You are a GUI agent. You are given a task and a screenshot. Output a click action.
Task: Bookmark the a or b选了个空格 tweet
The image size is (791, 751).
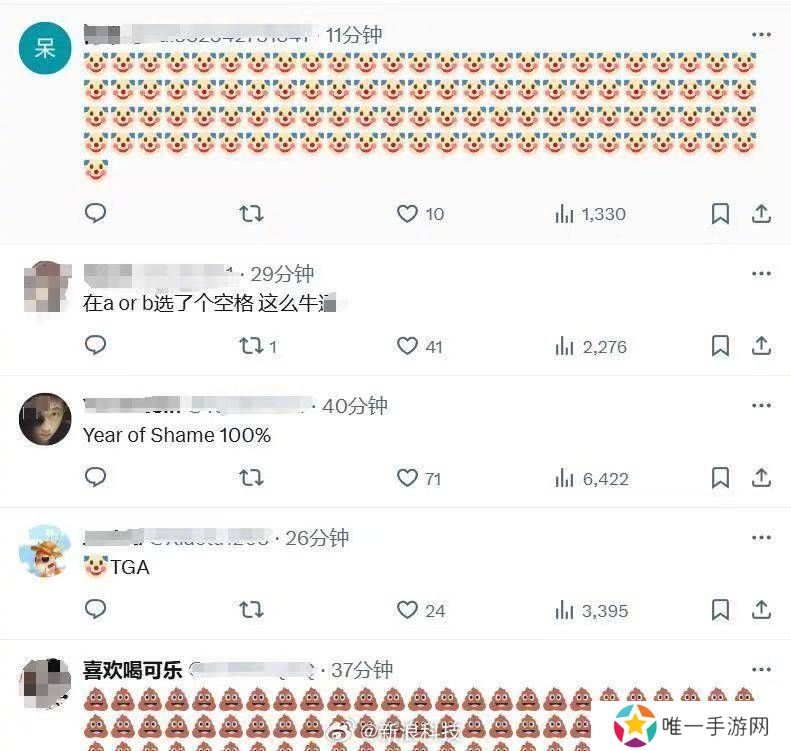click(x=720, y=346)
